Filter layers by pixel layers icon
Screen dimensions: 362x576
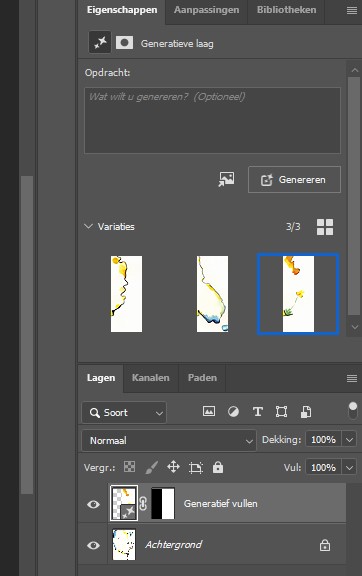click(x=209, y=412)
